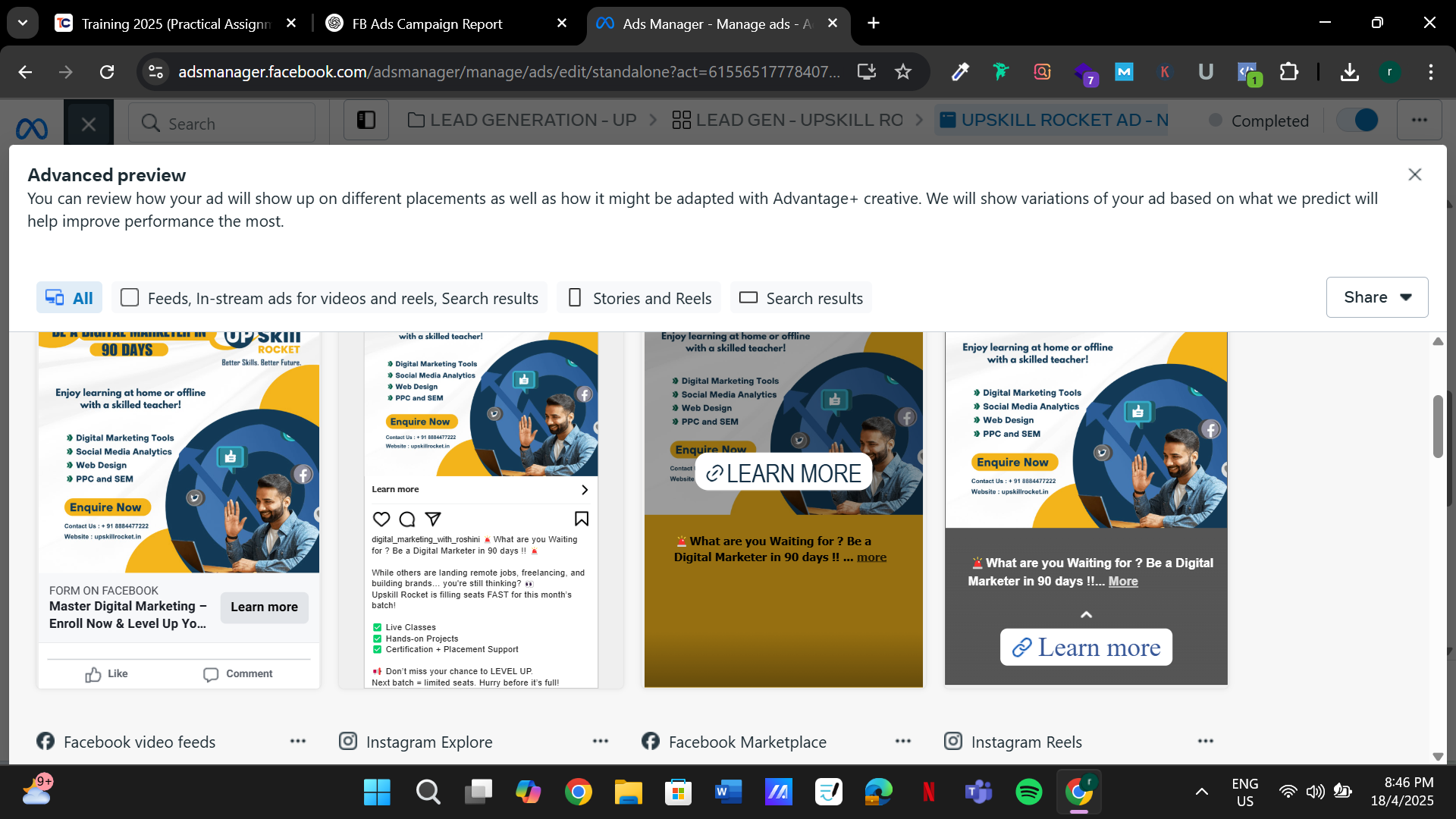Viewport: 1456px width, 819px height.
Task: Click the install app icon in address bar
Action: click(867, 72)
